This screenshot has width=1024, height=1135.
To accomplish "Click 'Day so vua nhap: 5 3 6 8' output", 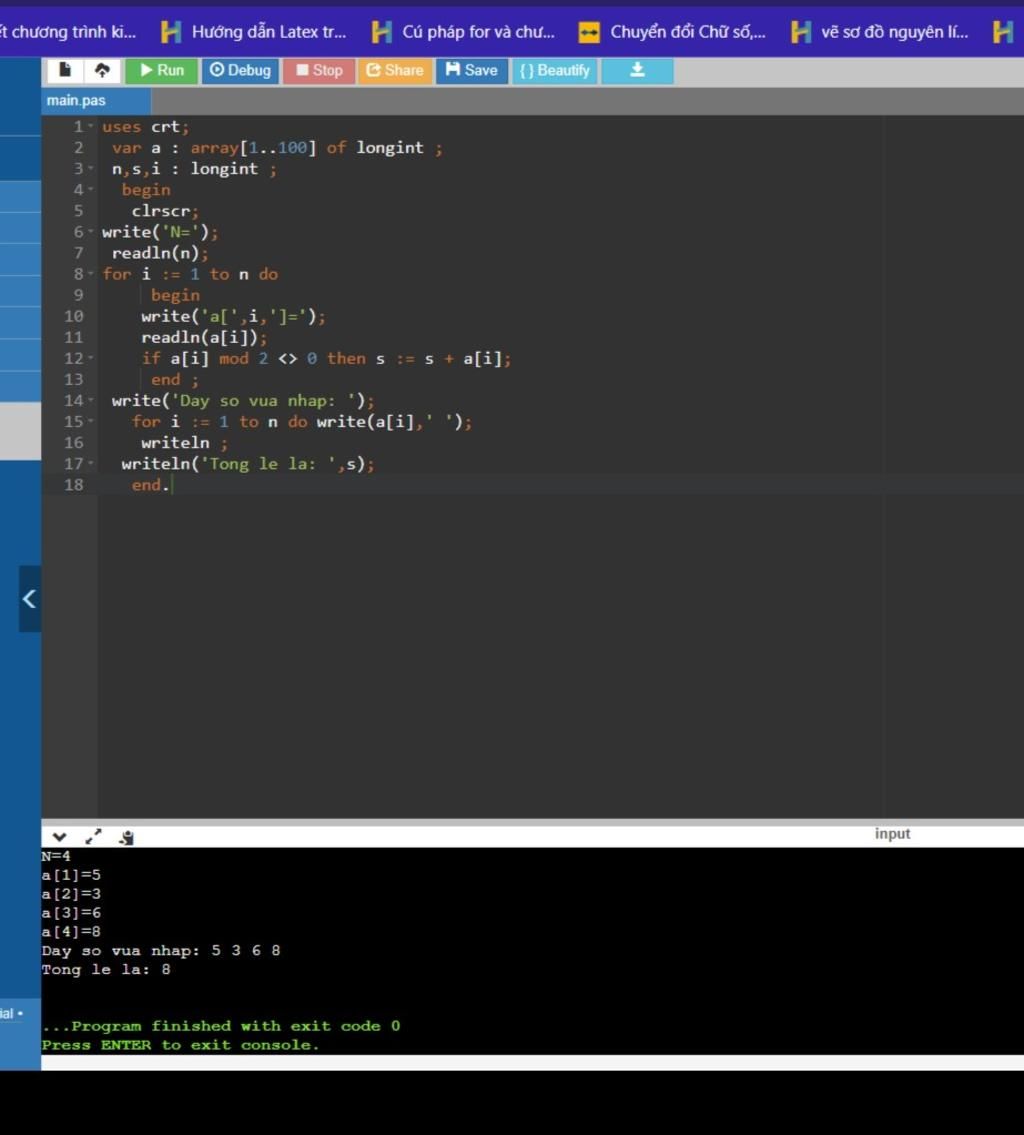I will (161, 950).
